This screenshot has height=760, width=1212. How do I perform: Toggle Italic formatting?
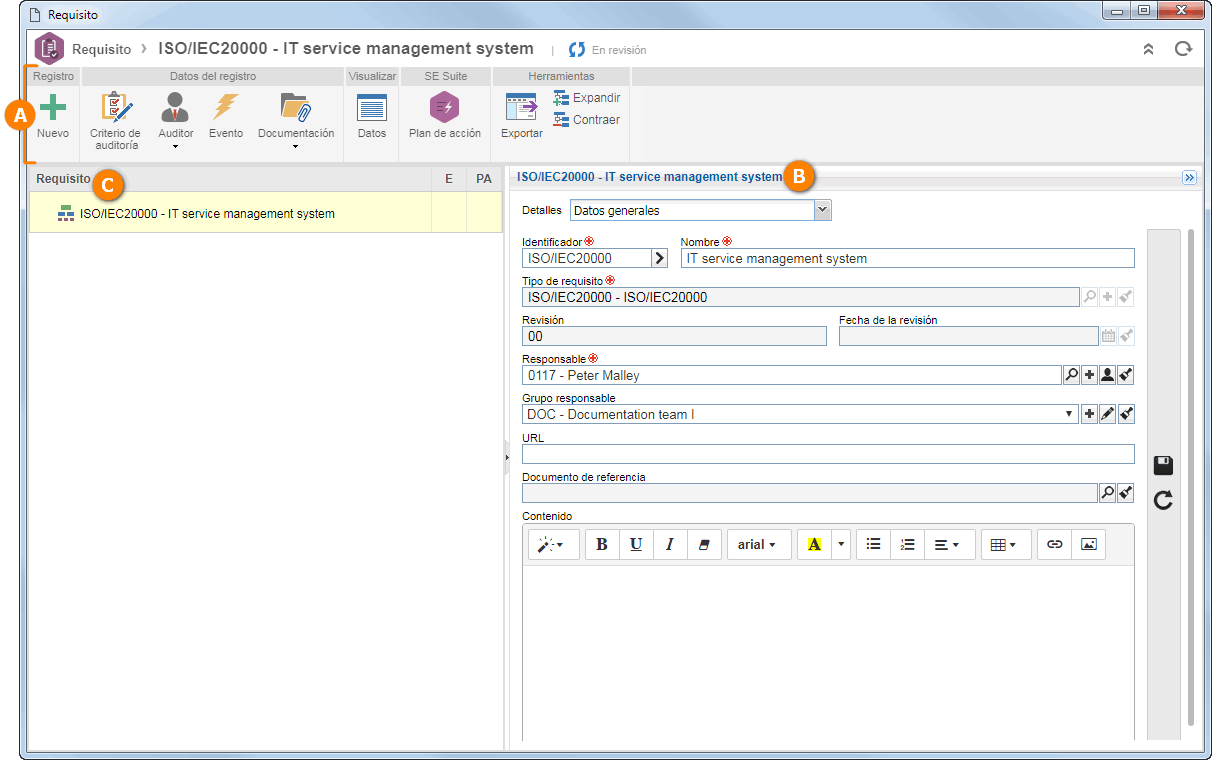pos(670,544)
